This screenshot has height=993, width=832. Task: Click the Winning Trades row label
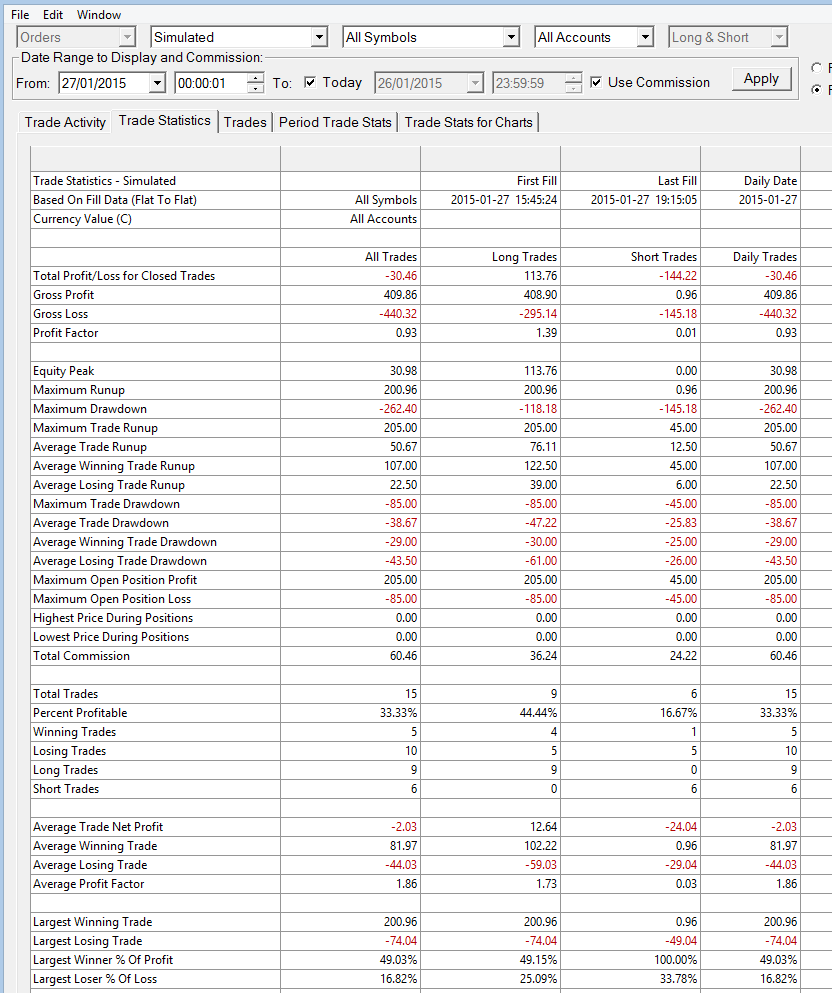click(x=75, y=731)
